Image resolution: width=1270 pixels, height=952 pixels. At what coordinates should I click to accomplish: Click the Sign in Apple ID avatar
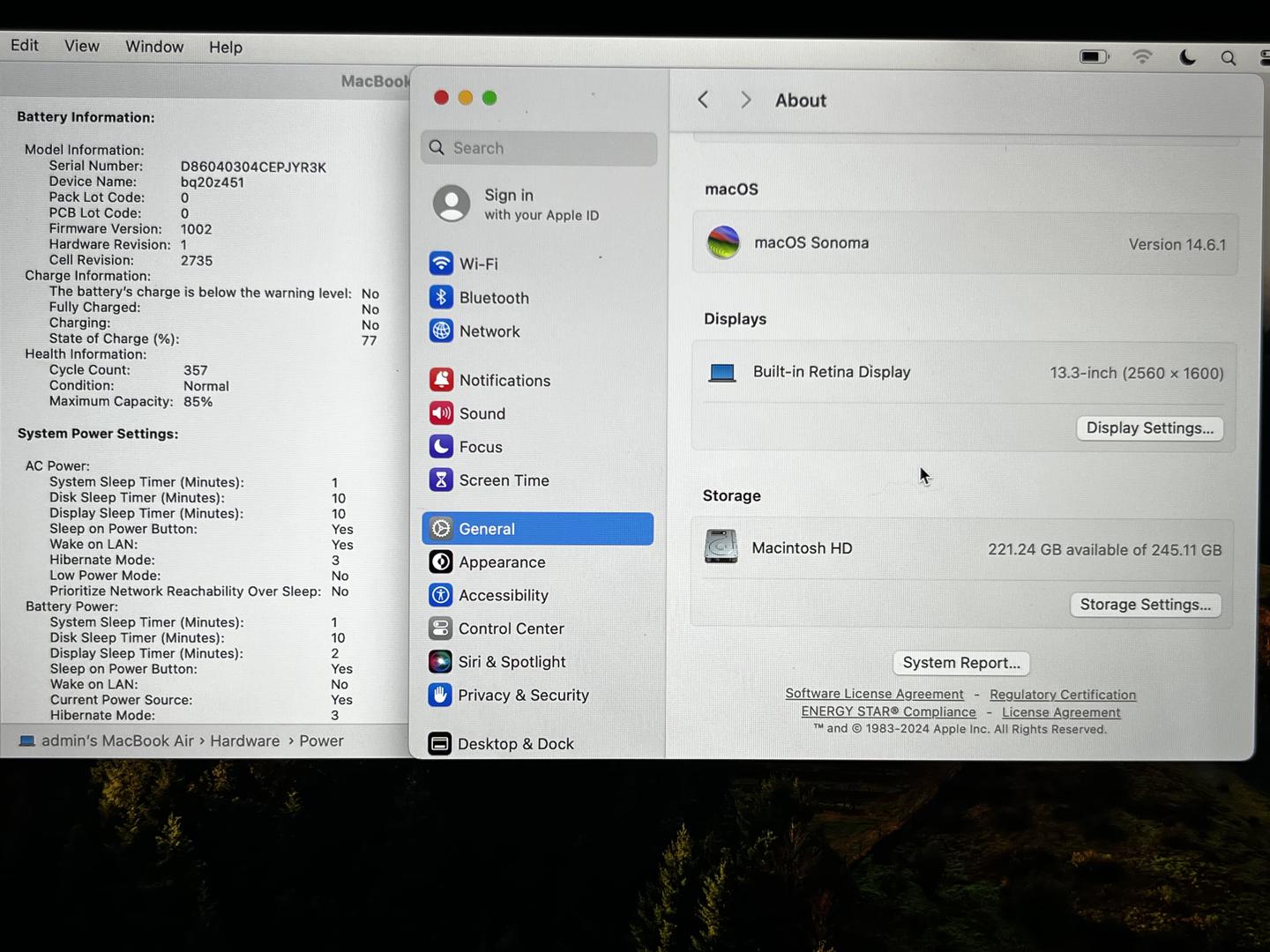tap(452, 204)
